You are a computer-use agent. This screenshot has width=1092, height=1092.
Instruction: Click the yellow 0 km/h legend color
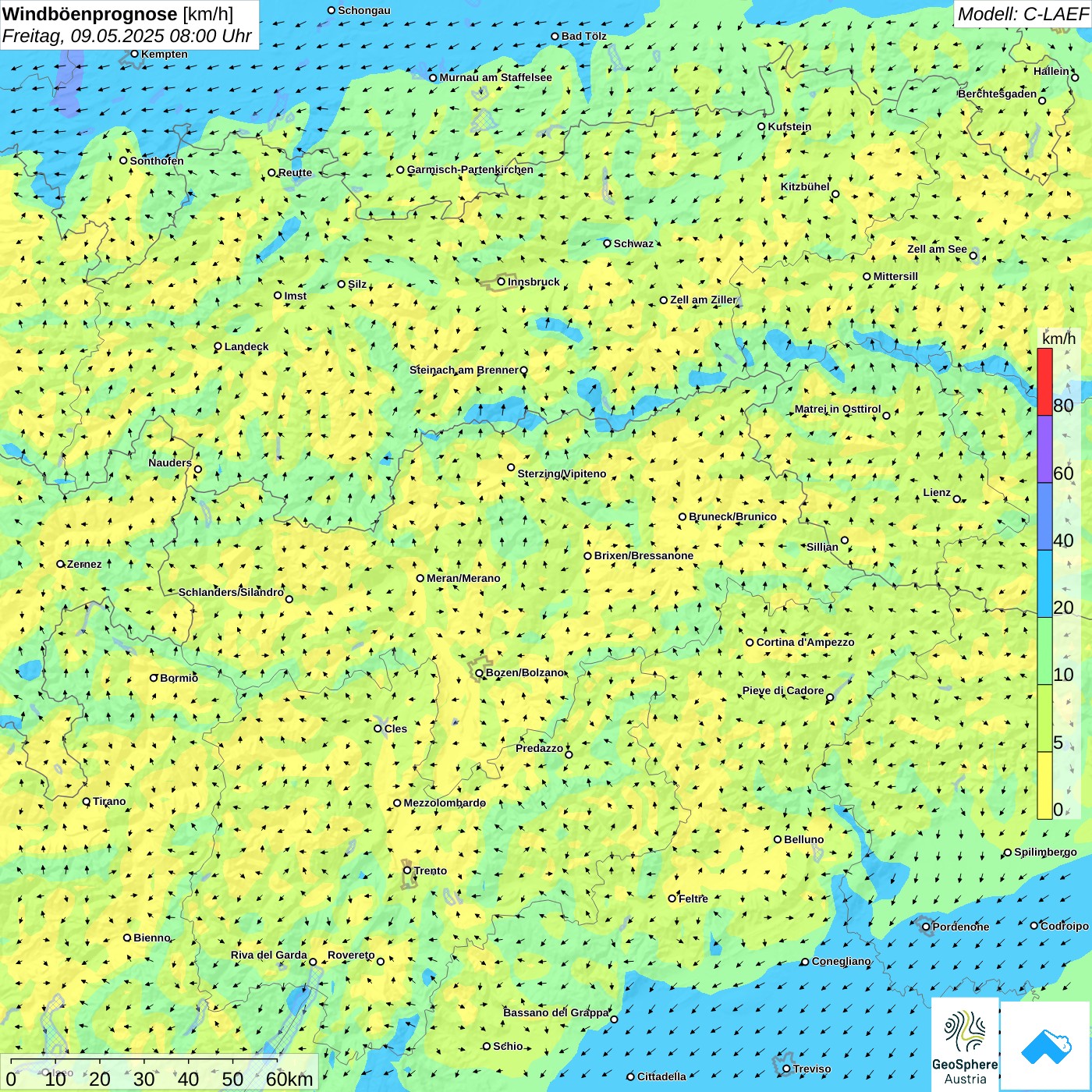[1044, 785]
